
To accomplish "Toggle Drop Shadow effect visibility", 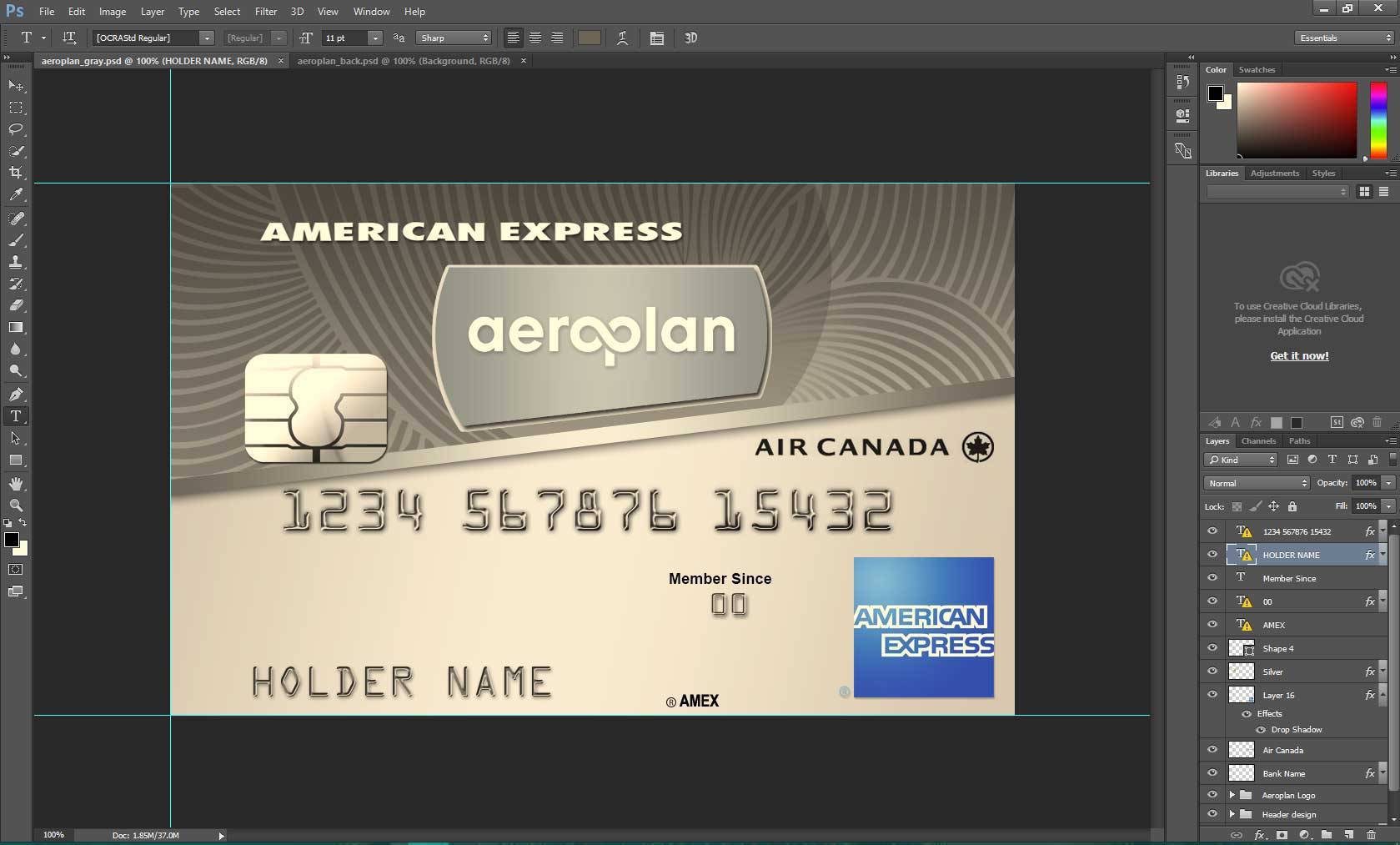I will (1261, 730).
